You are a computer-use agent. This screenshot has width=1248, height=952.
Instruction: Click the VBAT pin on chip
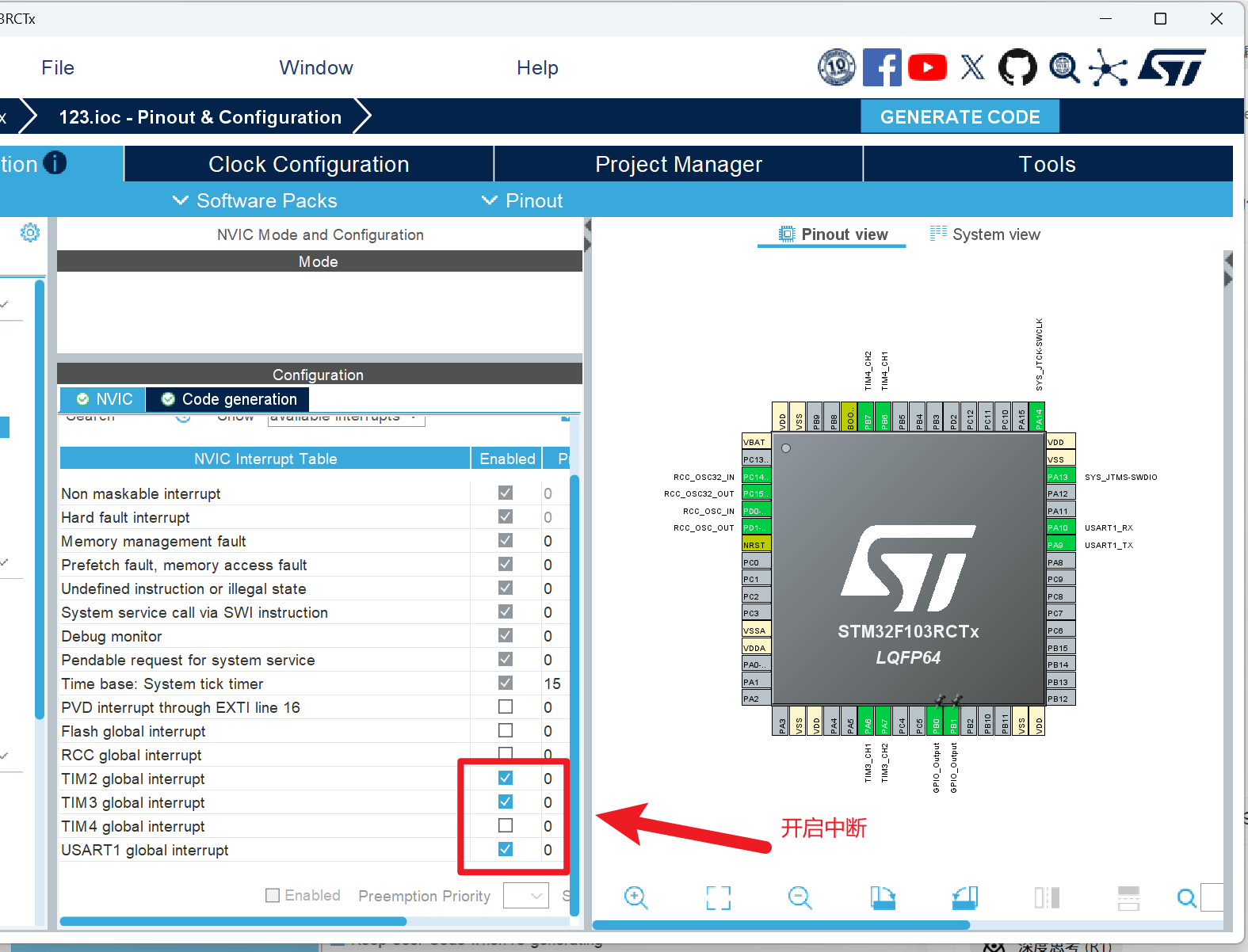pyautogui.click(x=756, y=442)
